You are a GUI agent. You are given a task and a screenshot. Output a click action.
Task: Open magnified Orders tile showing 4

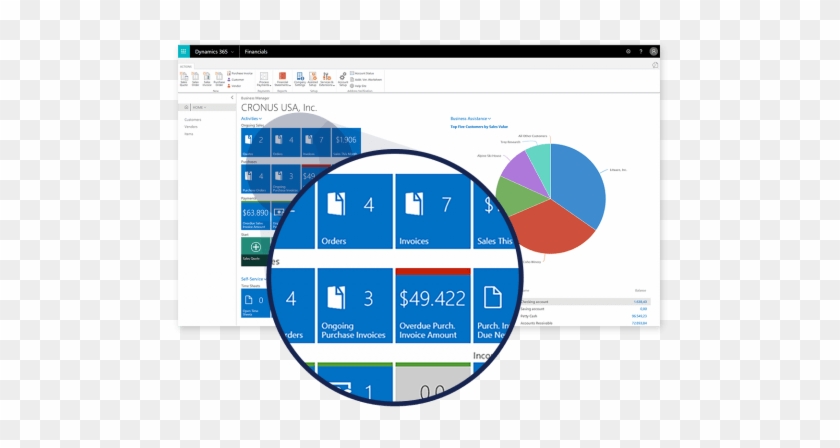[355, 211]
